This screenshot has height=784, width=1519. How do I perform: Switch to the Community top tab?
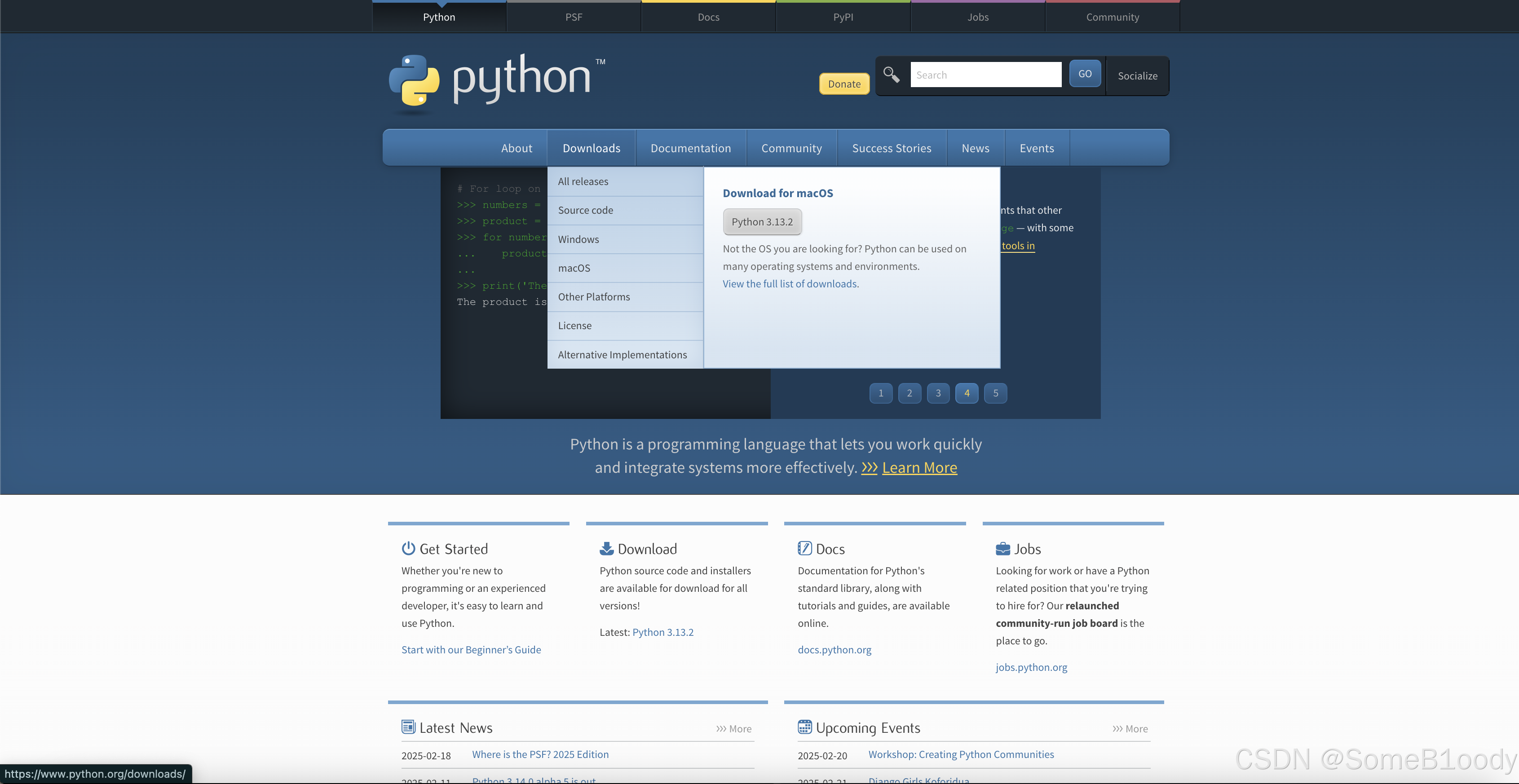[1113, 17]
